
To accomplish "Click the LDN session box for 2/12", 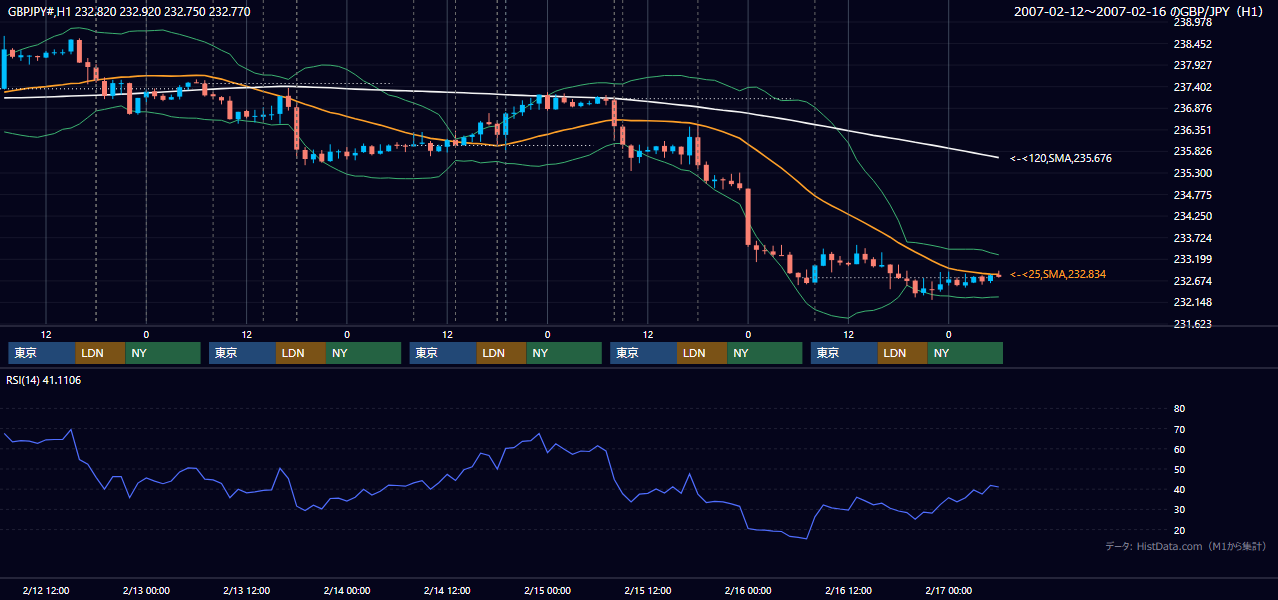I will click(100, 353).
